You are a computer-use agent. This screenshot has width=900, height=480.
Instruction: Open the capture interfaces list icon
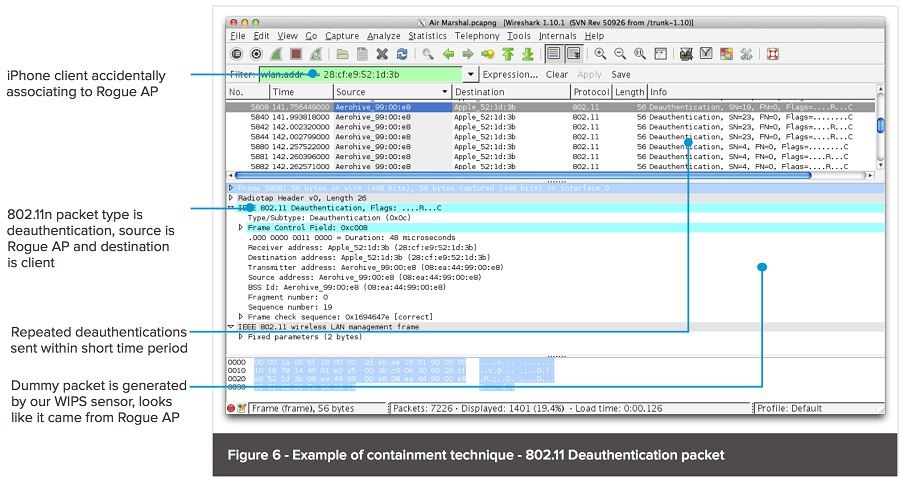pos(236,54)
